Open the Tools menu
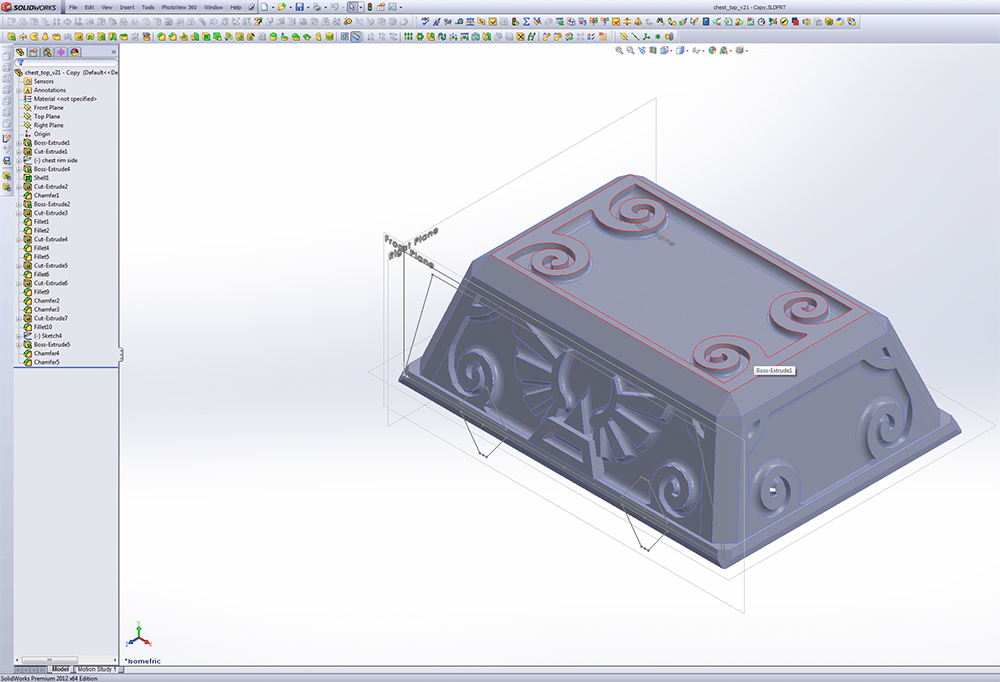Screen dimensions: 1000x682 click(148, 7)
